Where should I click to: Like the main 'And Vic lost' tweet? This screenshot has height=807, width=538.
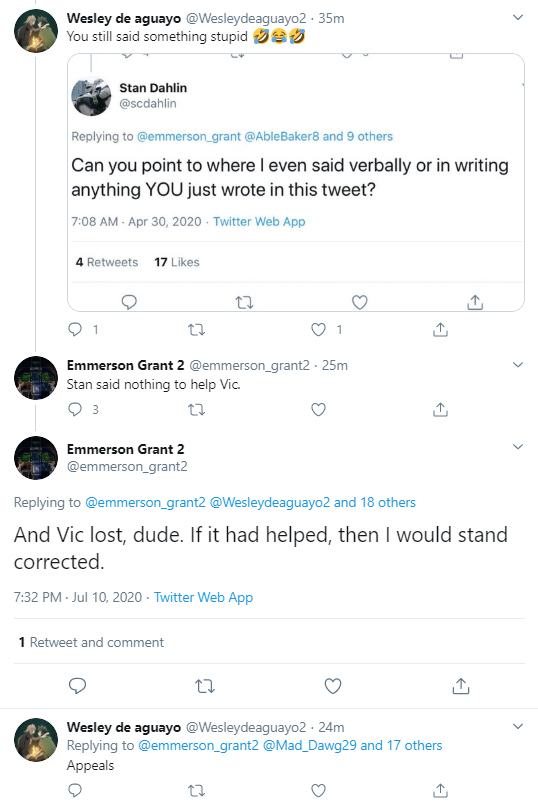pos(333,686)
